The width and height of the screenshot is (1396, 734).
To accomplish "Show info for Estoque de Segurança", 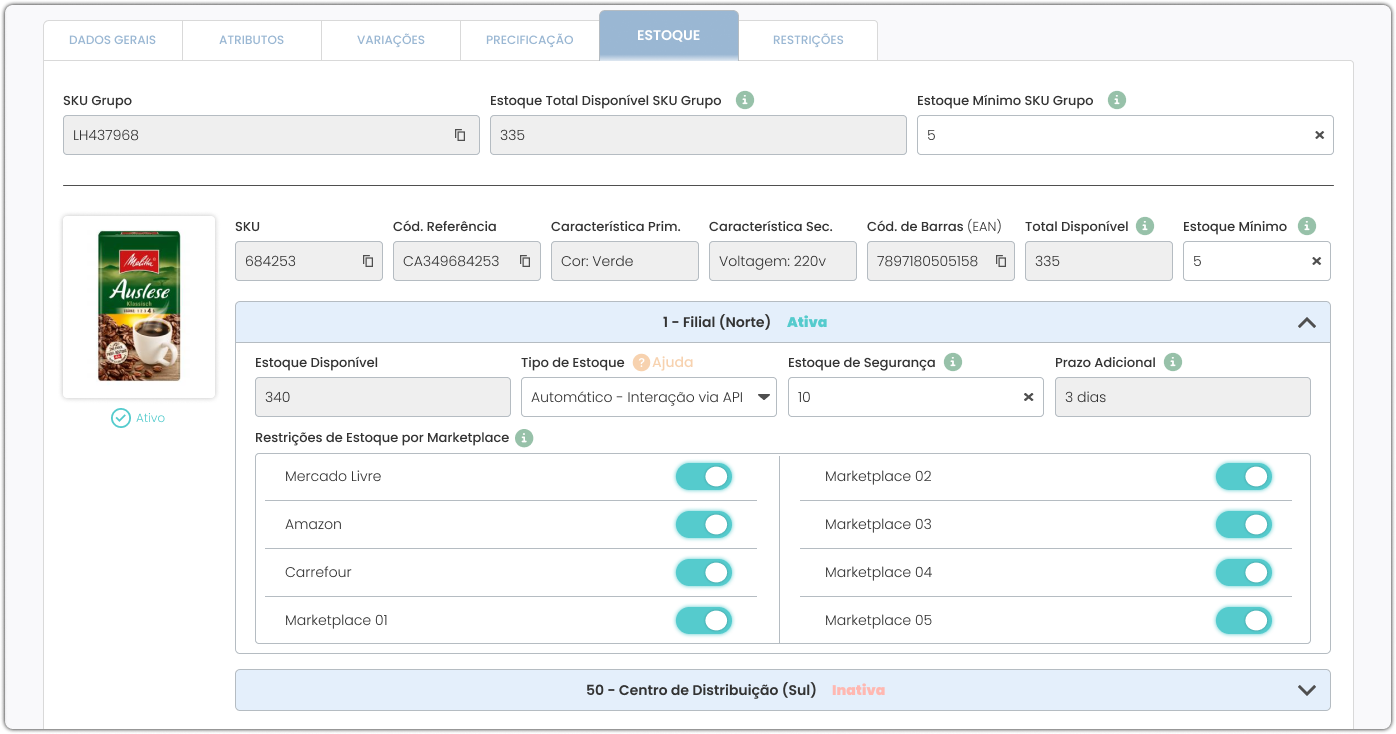I will 953,362.
